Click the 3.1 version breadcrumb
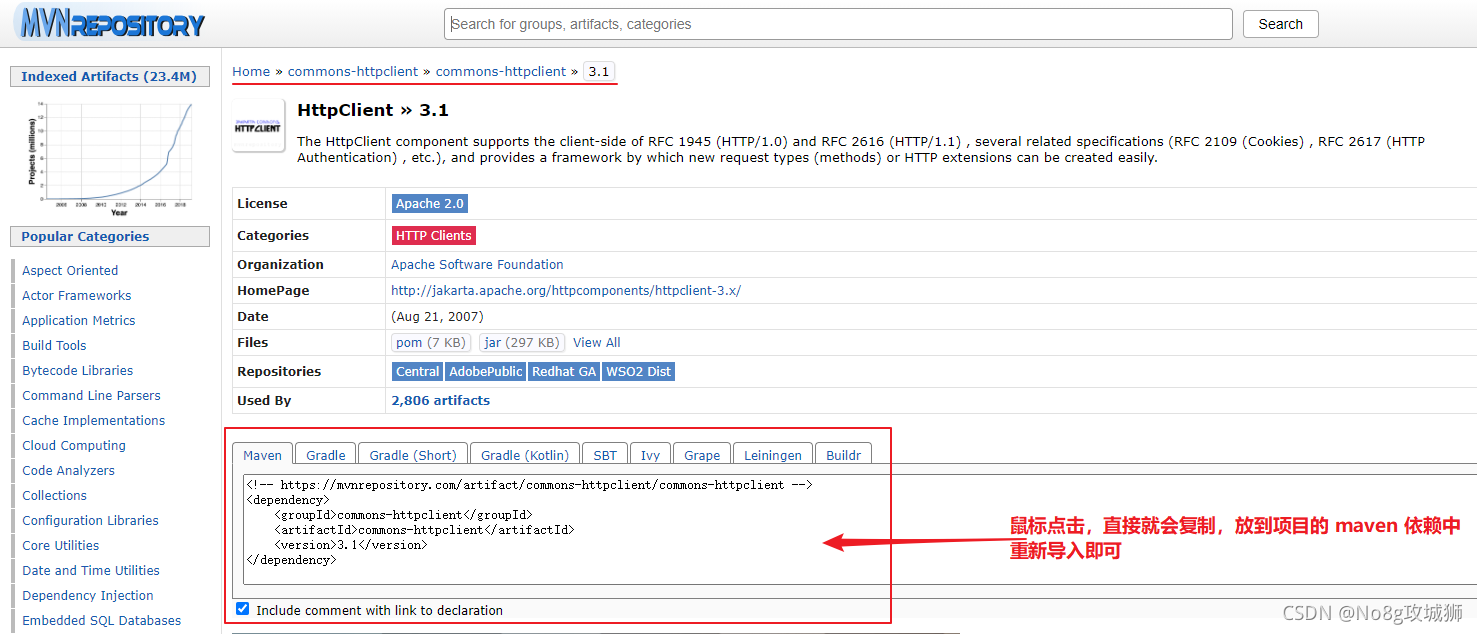Screen dimensions: 1477x634 point(599,71)
